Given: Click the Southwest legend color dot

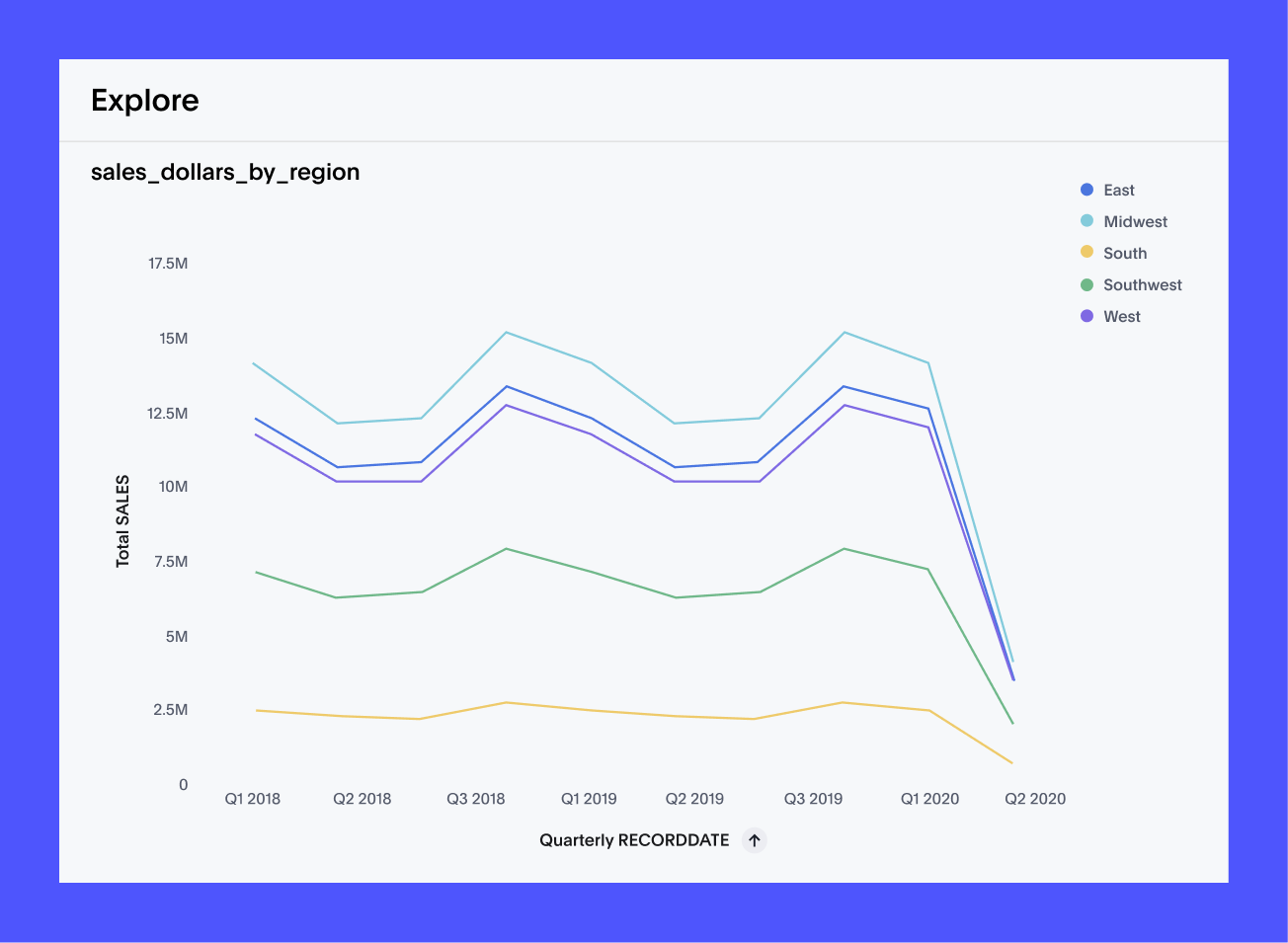Looking at the screenshot, I should (1087, 284).
